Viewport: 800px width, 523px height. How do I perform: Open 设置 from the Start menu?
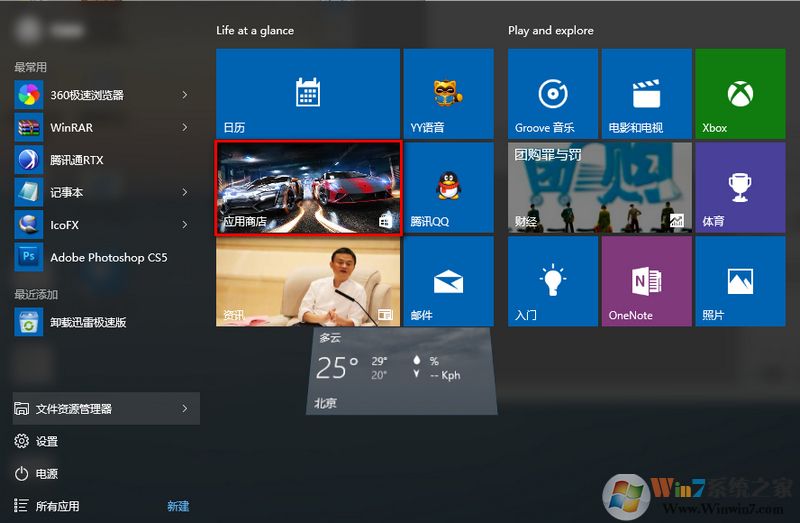(x=46, y=441)
